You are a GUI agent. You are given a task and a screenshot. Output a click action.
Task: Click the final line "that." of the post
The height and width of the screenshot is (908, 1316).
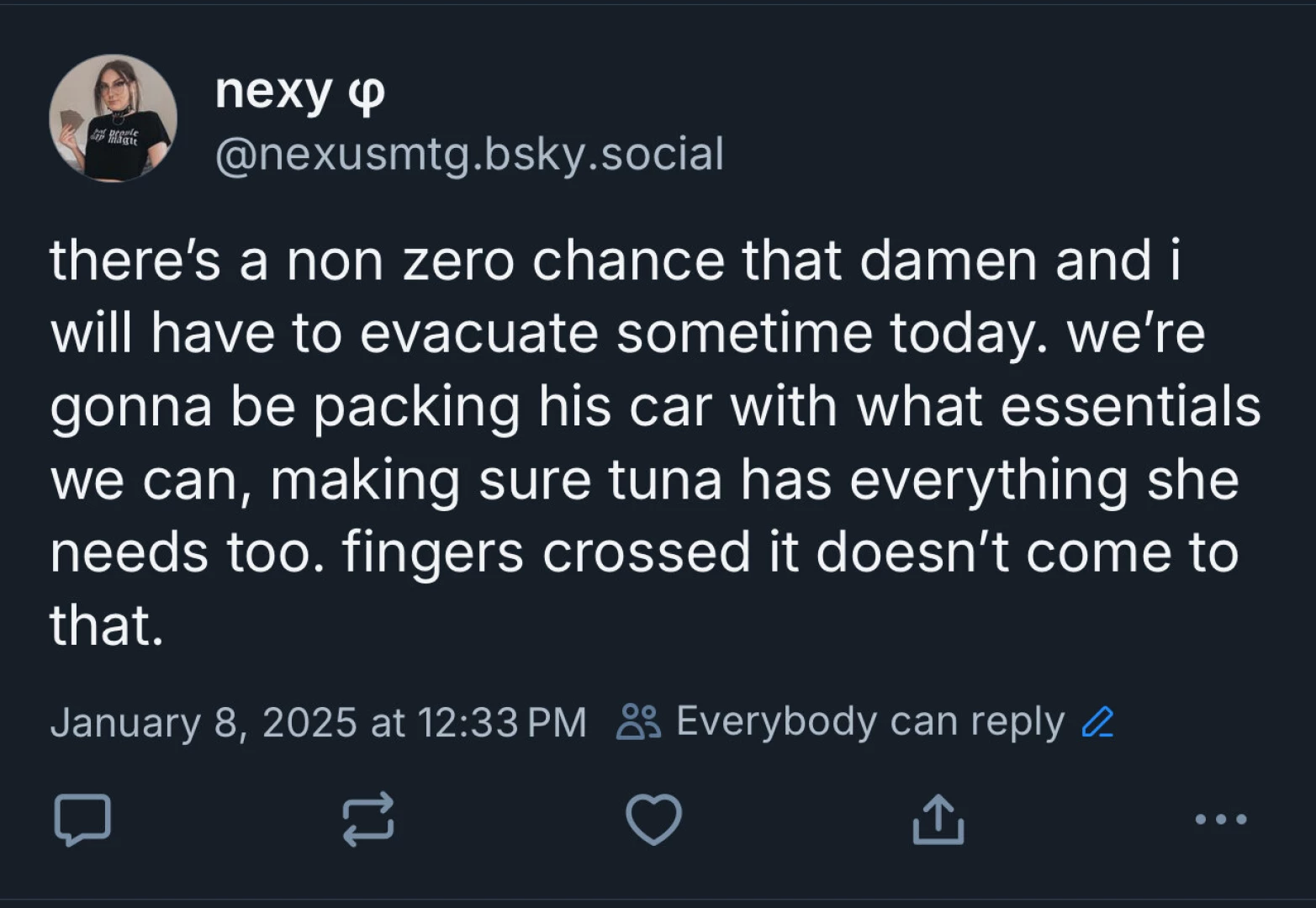(x=106, y=626)
